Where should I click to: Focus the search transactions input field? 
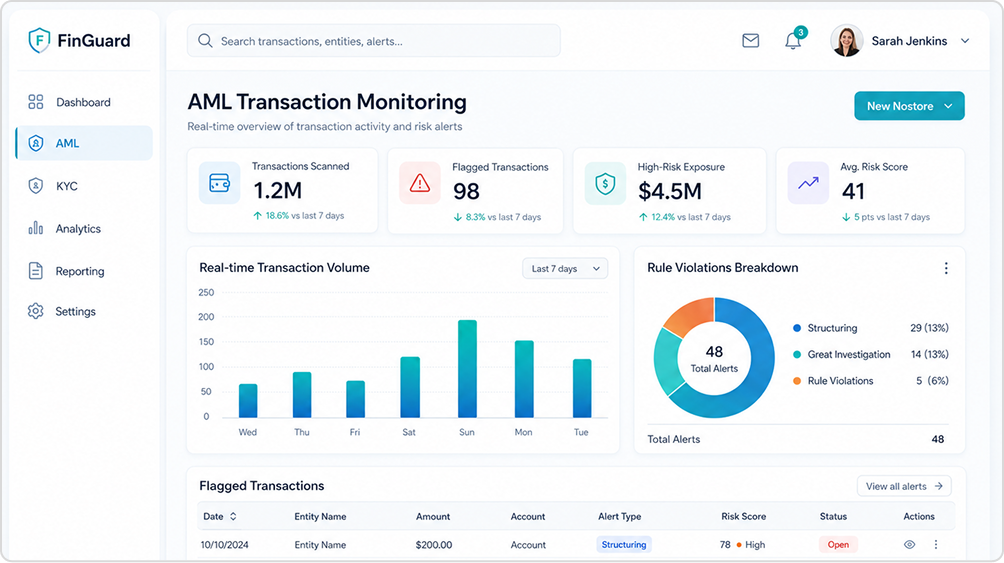tap(373, 41)
